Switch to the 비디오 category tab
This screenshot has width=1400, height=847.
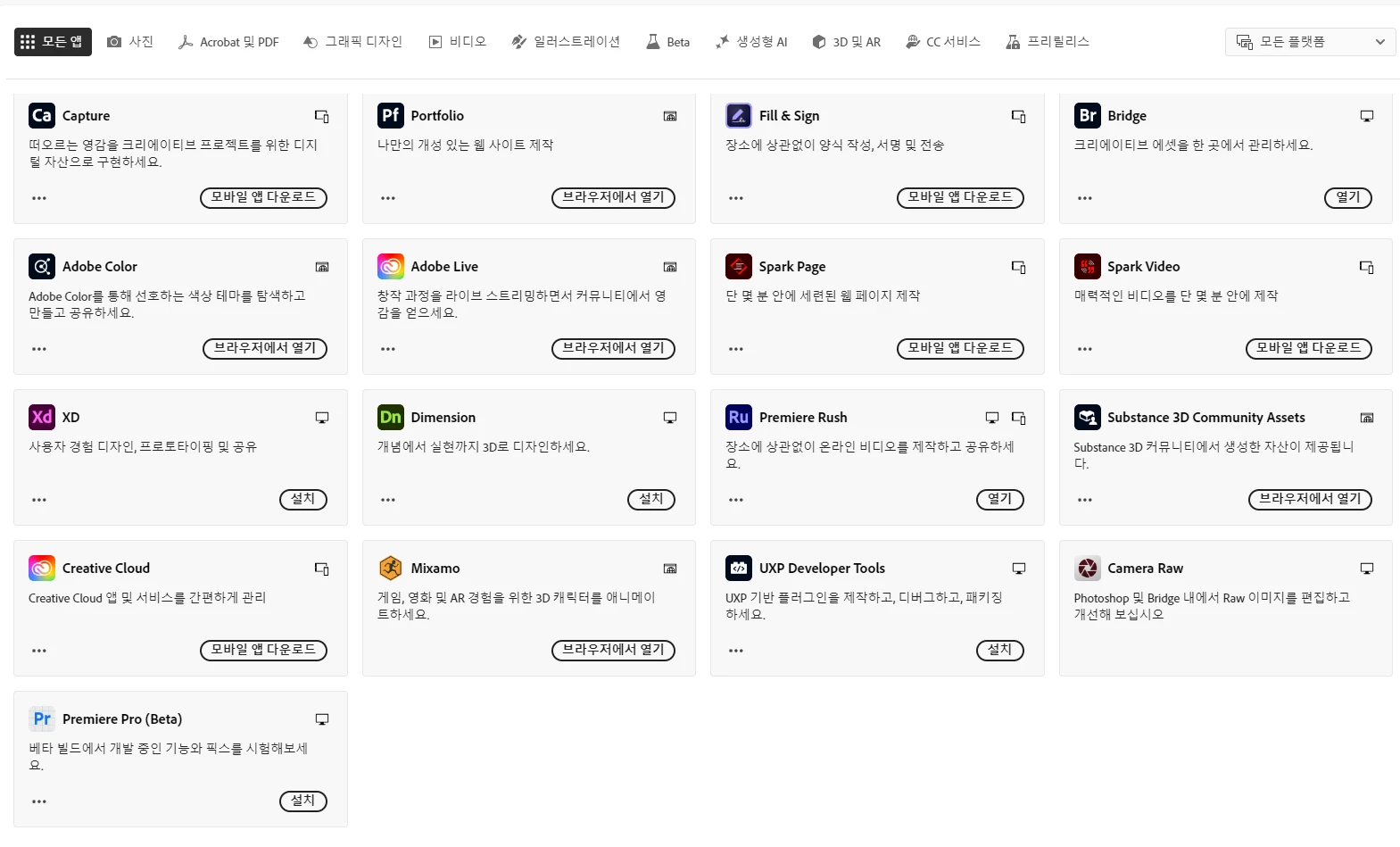click(x=458, y=42)
